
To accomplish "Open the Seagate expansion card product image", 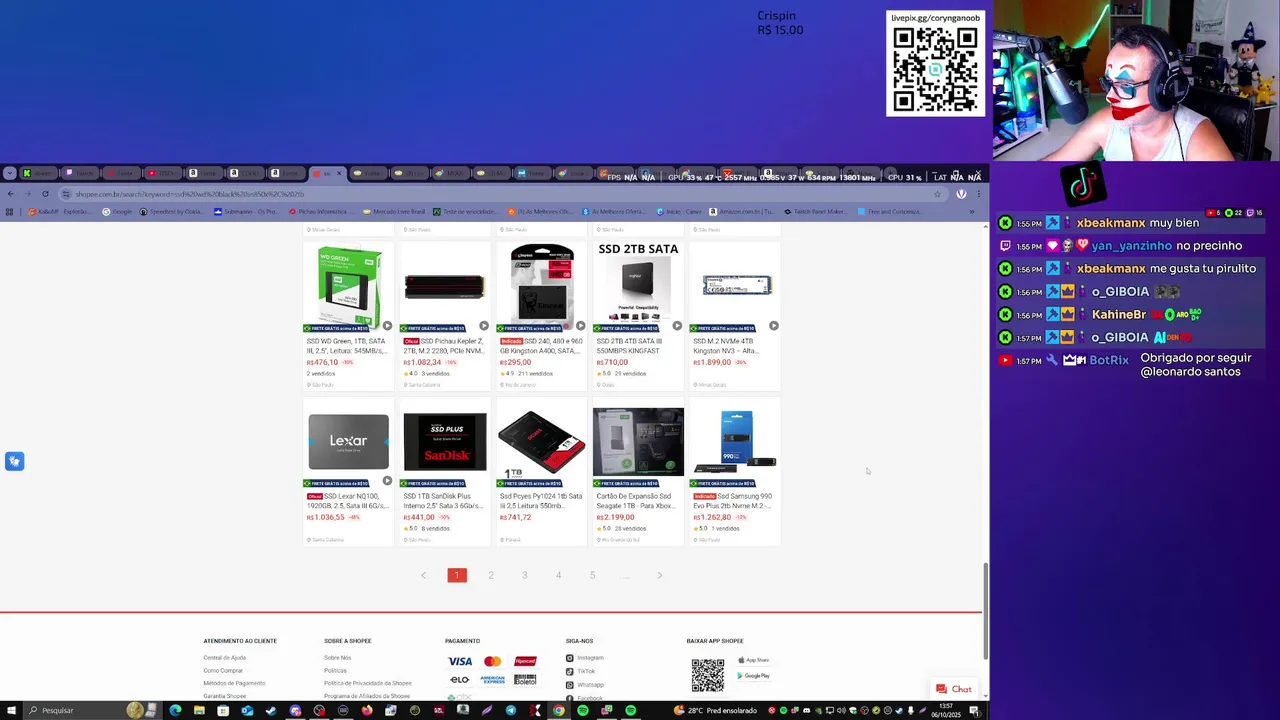I will tap(638, 442).
